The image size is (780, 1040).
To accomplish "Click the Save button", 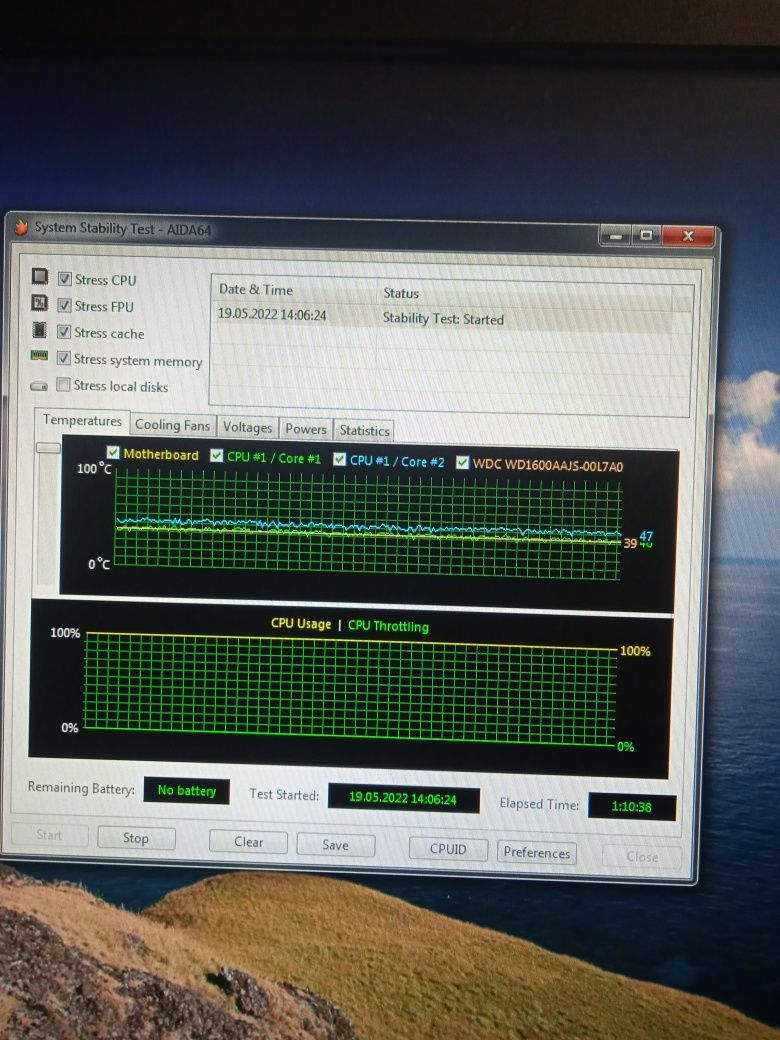I will [x=336, y=845].
